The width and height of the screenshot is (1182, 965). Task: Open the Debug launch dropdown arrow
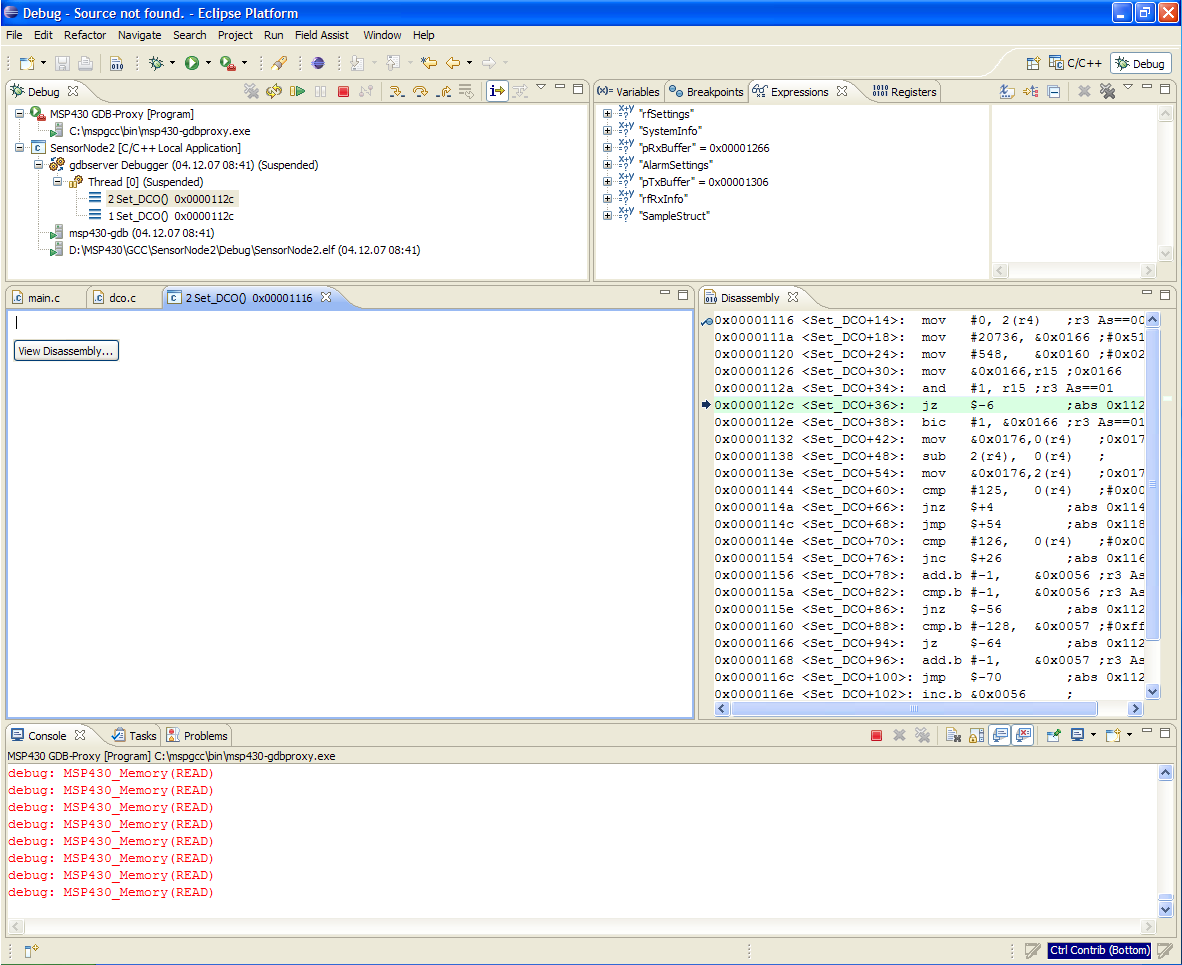172,63
